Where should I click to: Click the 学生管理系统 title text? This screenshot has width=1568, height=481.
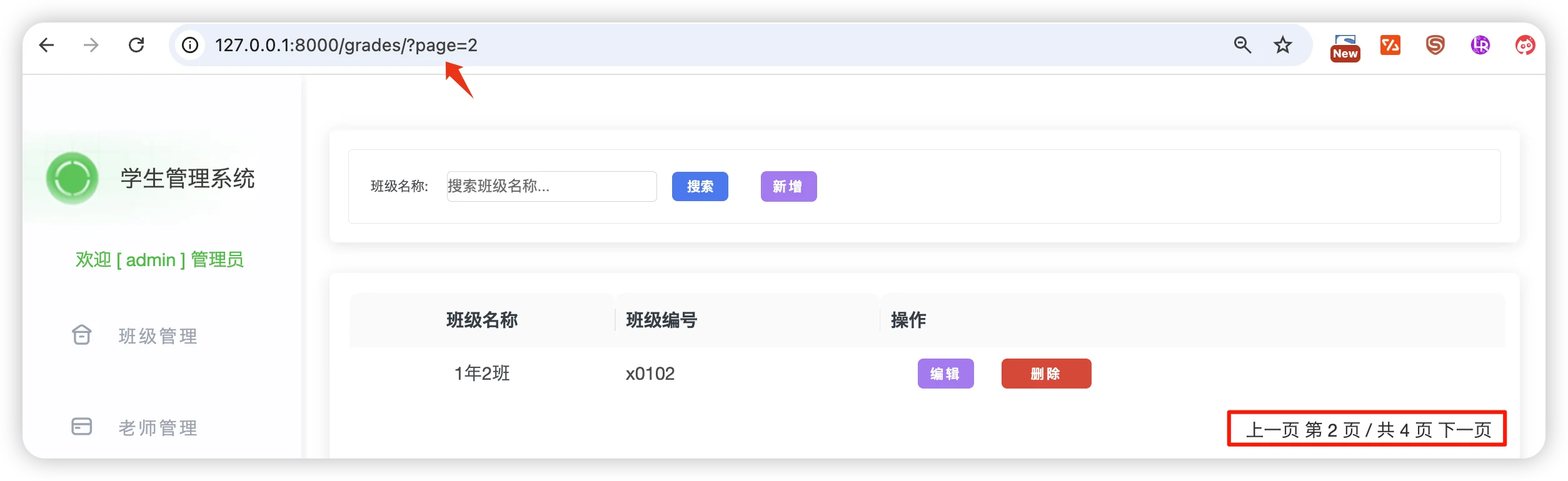tap(188, 179)
